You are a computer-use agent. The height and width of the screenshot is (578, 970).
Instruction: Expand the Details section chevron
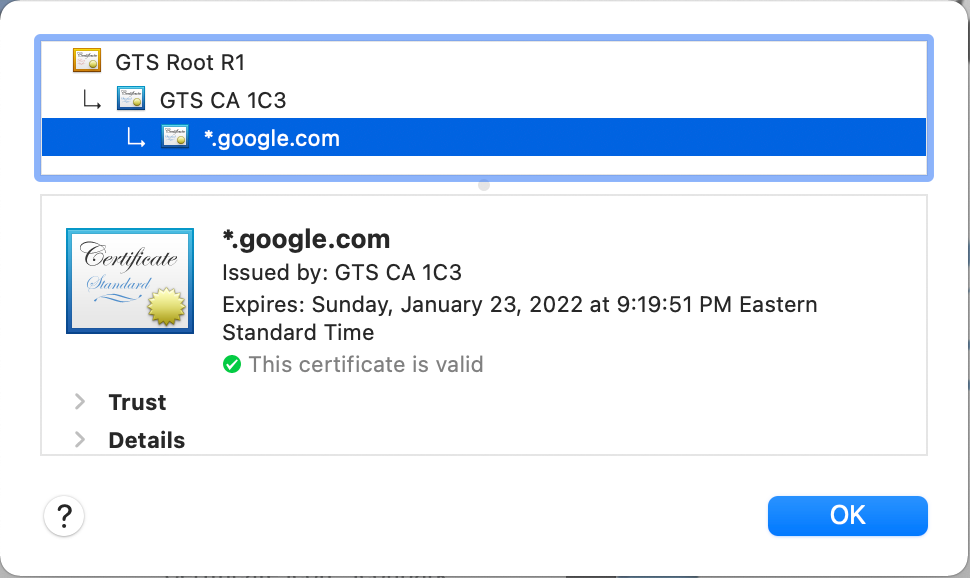pyautogui.click(x=80, y=439)
